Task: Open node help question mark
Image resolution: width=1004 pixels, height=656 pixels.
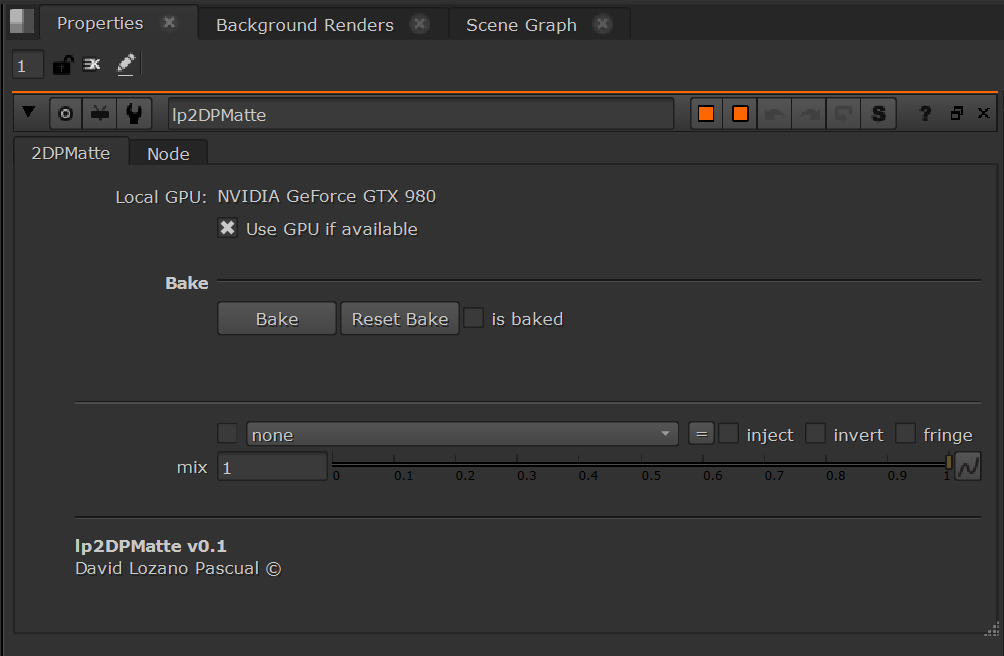Action: click(x=925, y=114)
